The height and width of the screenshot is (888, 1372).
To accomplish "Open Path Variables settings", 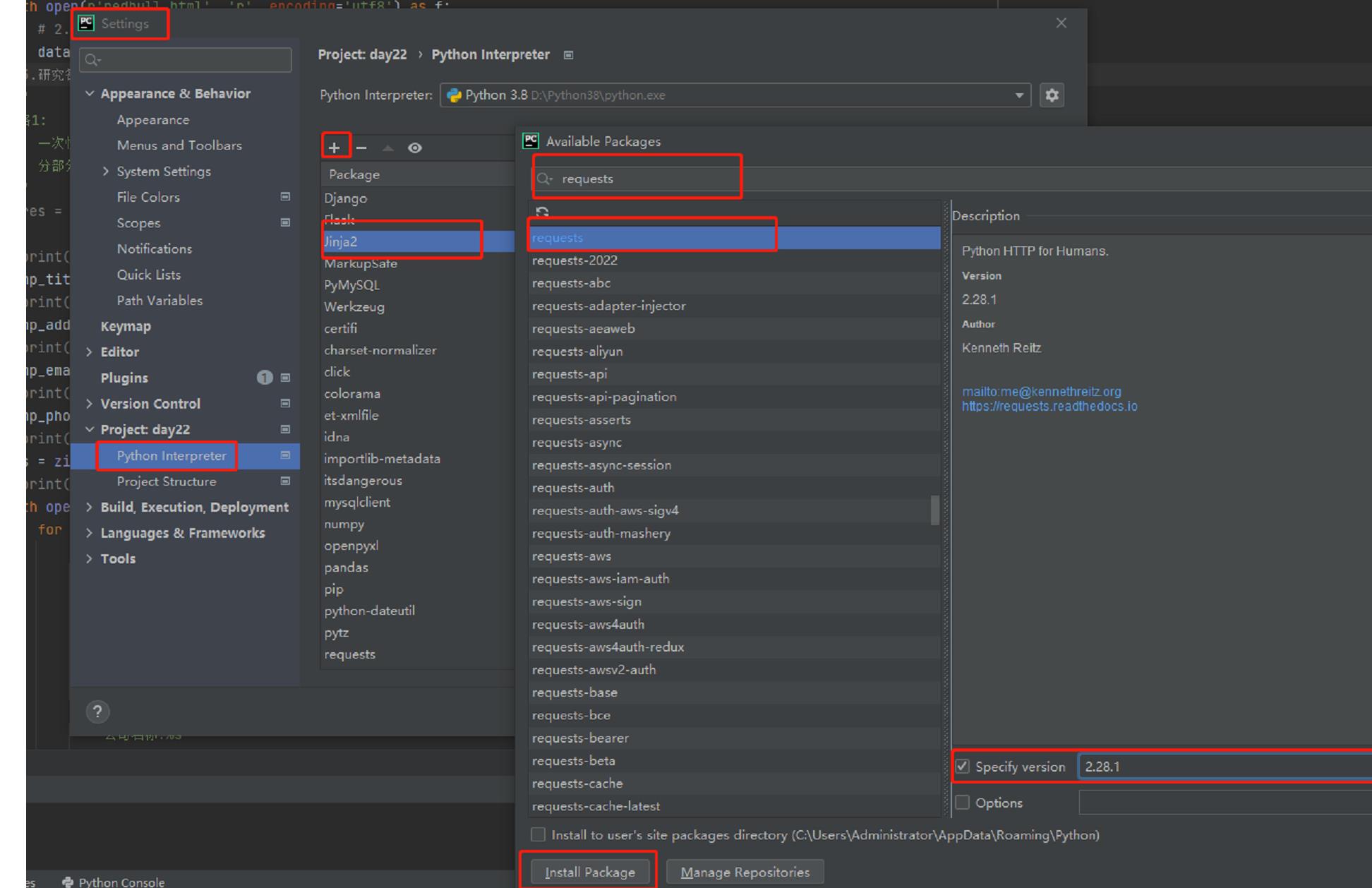I will click(x=160, y=300).
